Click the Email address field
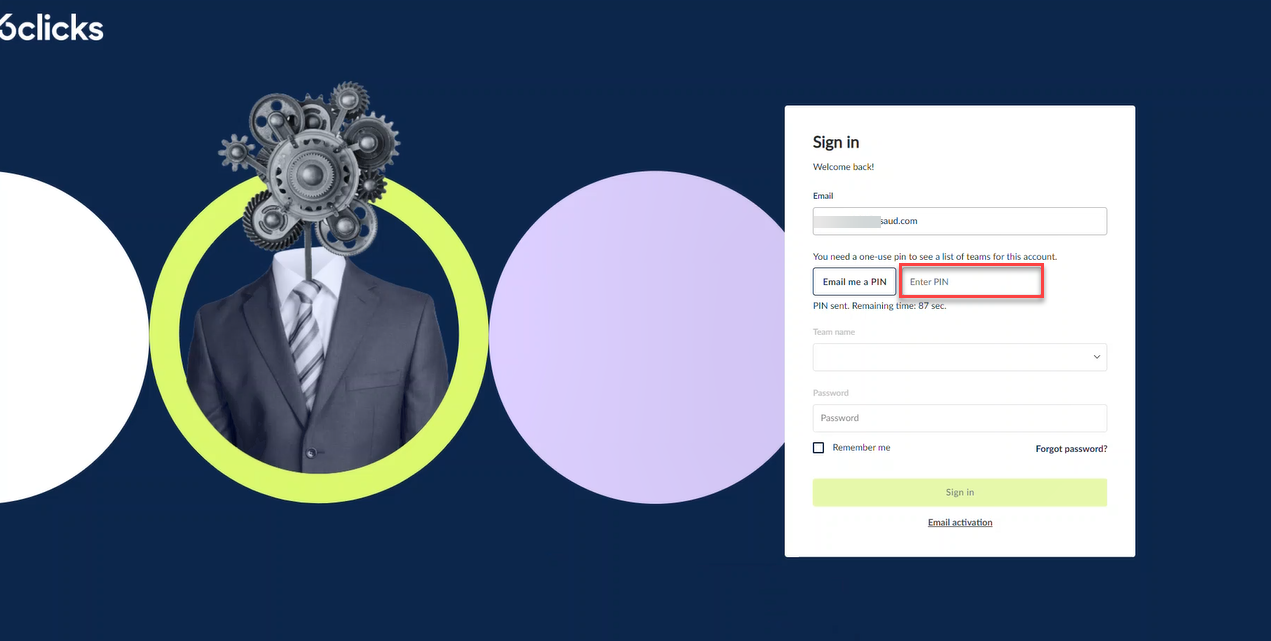Viewport: 1271px width, 641px height. point(959,221)
